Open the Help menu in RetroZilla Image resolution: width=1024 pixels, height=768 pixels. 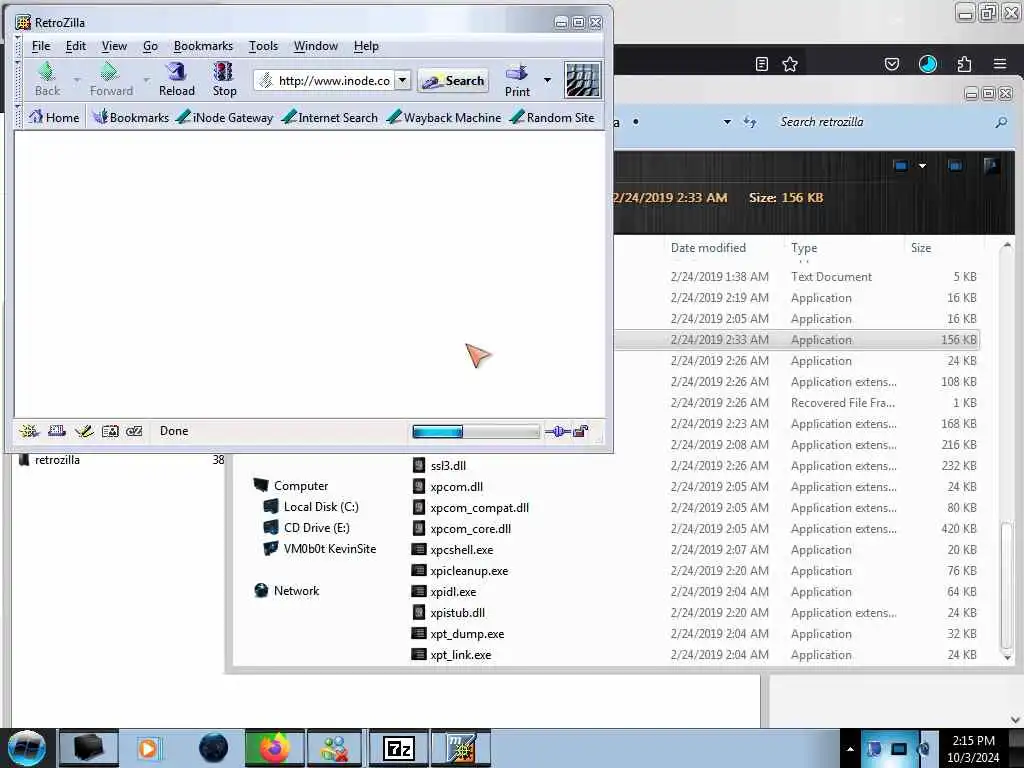point(366,46)
